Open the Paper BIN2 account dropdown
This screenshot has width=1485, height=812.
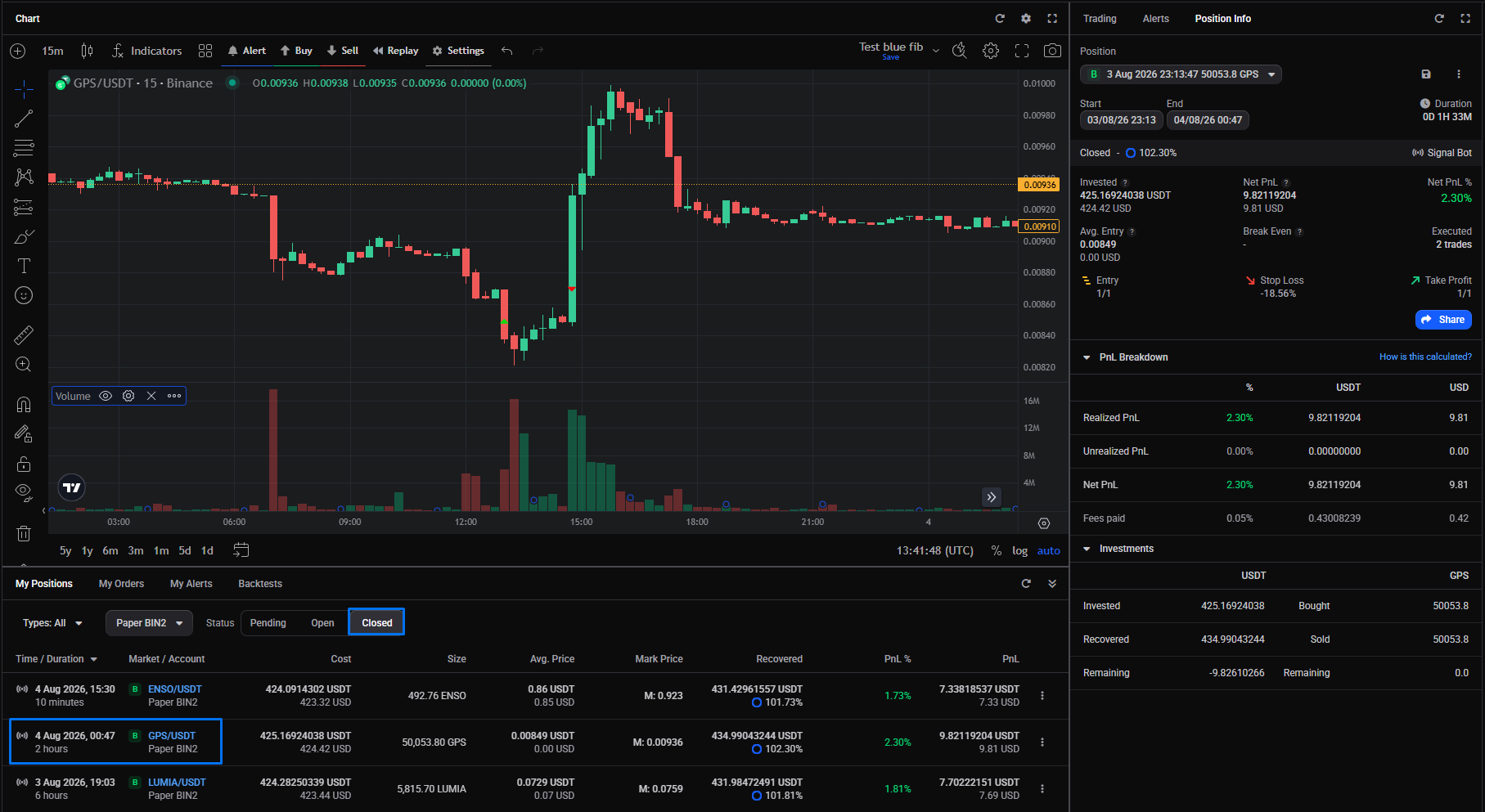tap(149, 623)
